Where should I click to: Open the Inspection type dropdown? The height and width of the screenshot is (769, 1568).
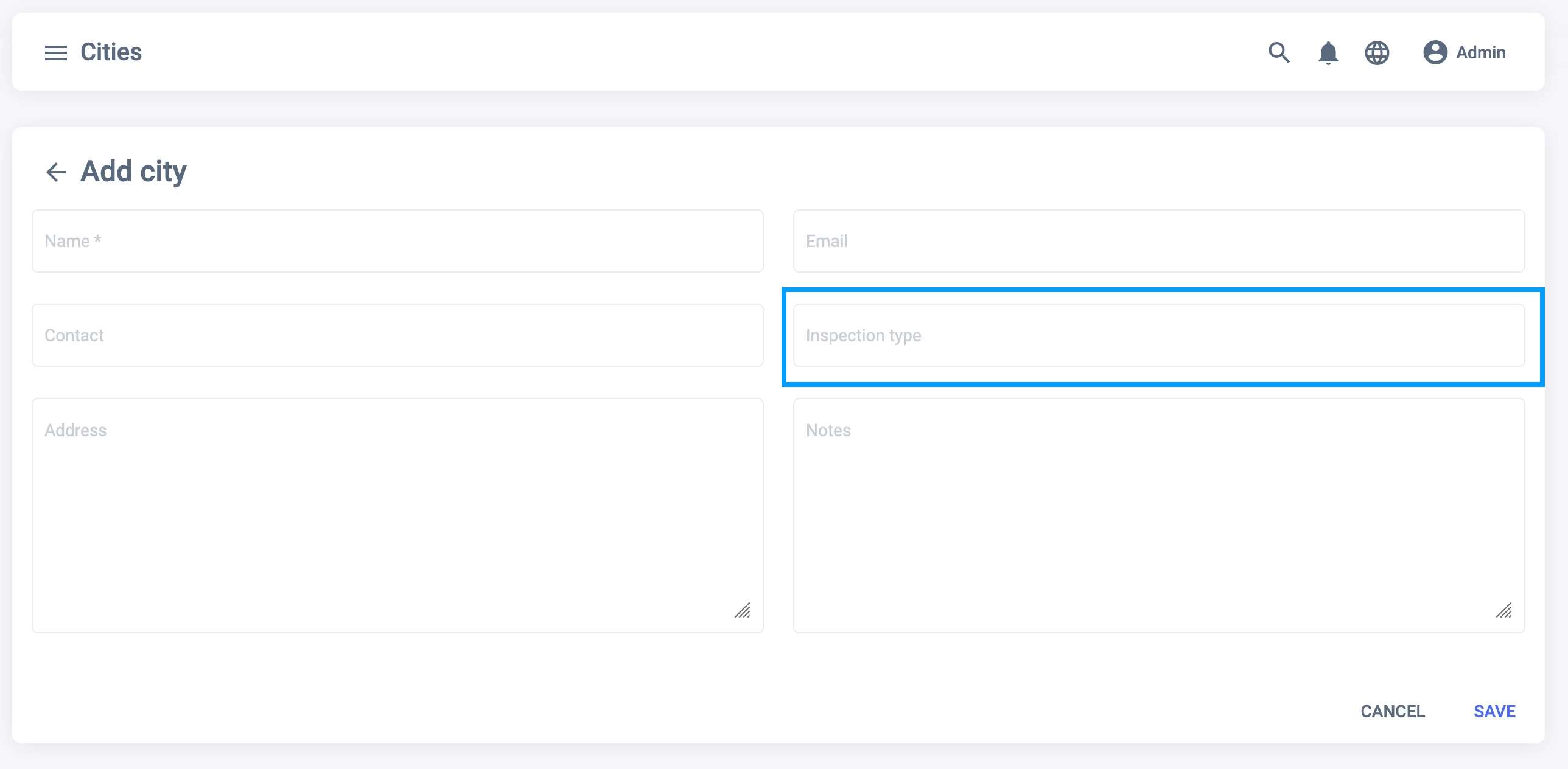click(x=1158, y=335)
